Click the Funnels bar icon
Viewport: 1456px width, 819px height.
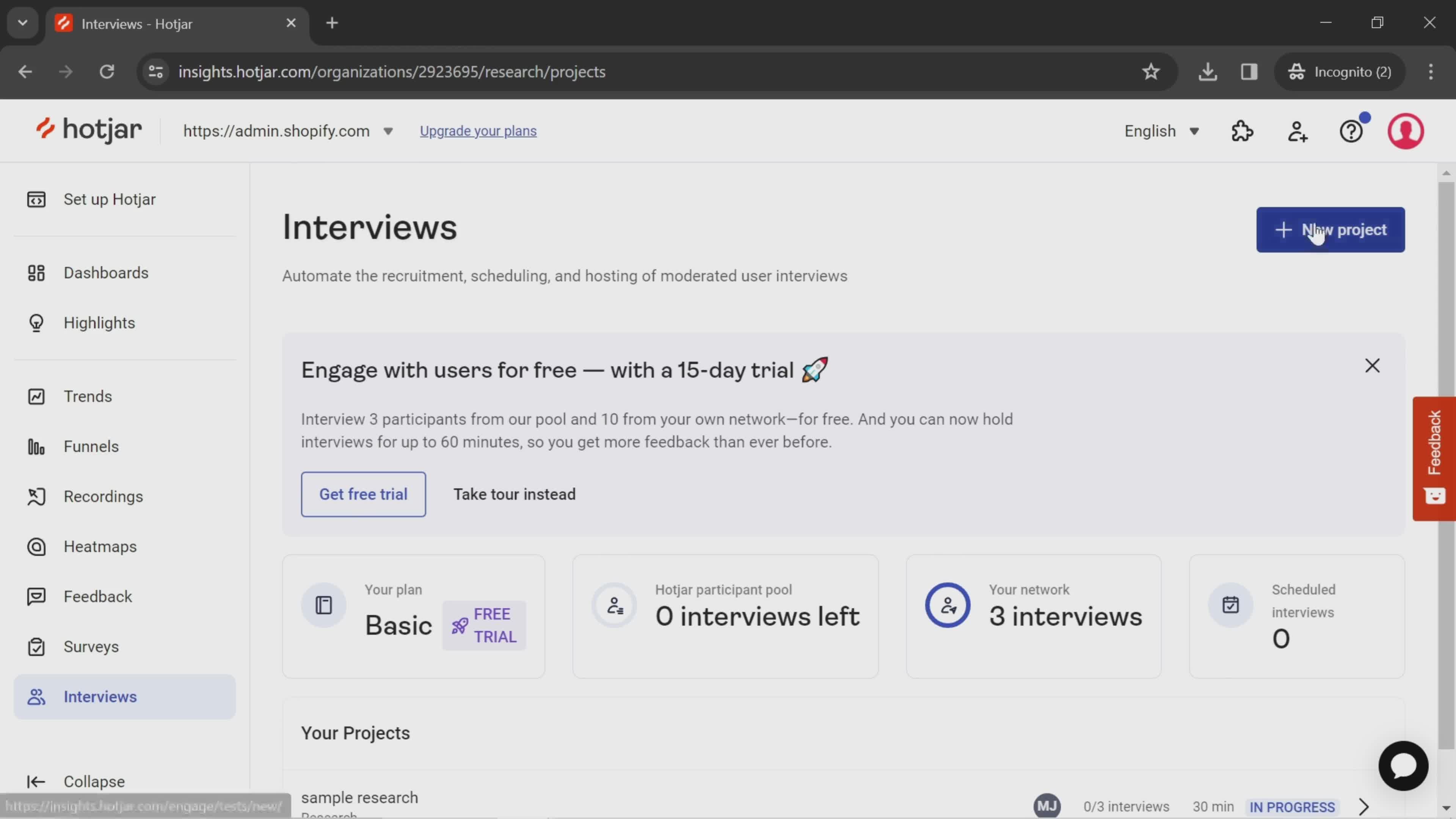[36, 447]
